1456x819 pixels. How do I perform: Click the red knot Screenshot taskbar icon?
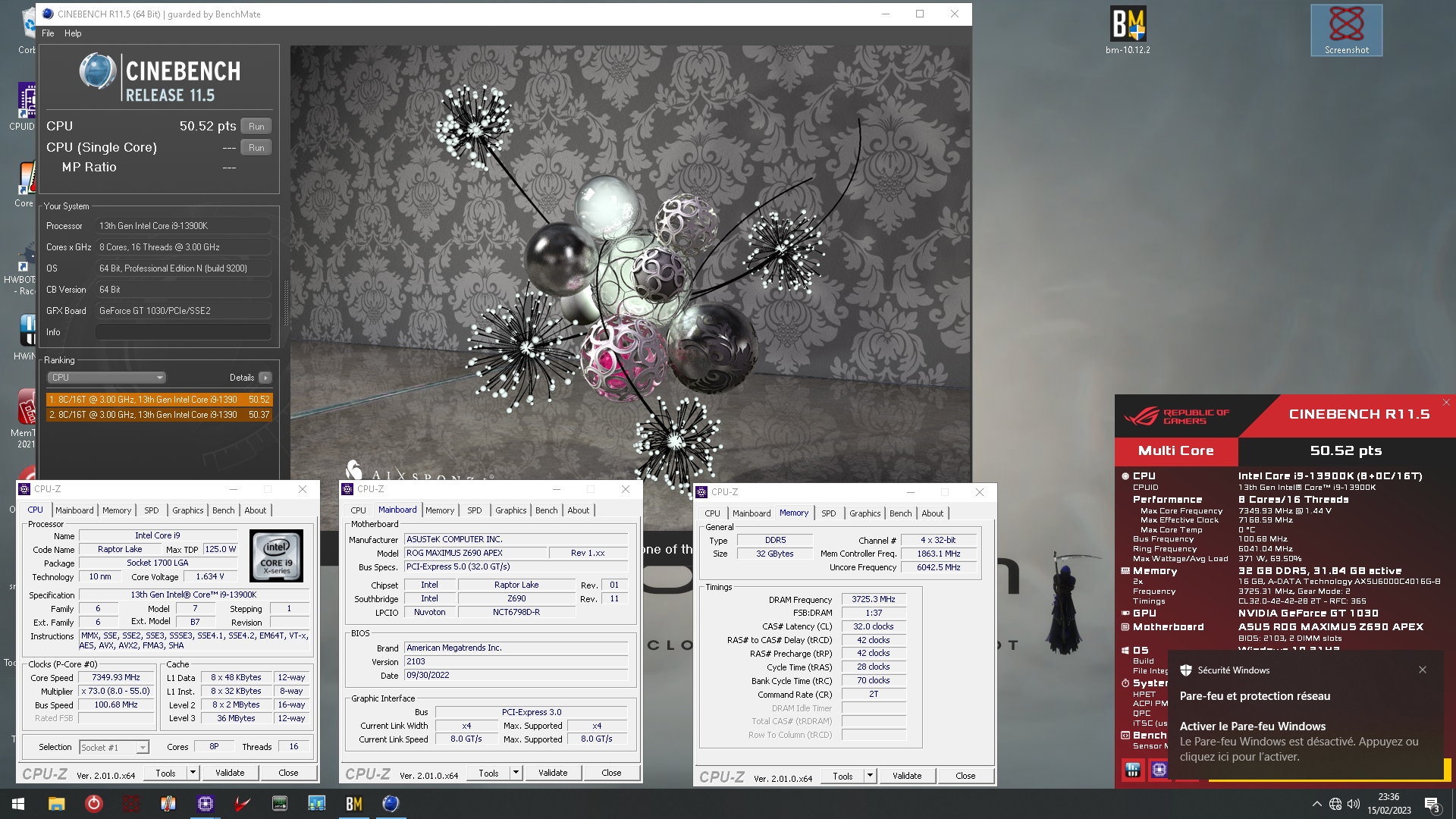point(131,804)
